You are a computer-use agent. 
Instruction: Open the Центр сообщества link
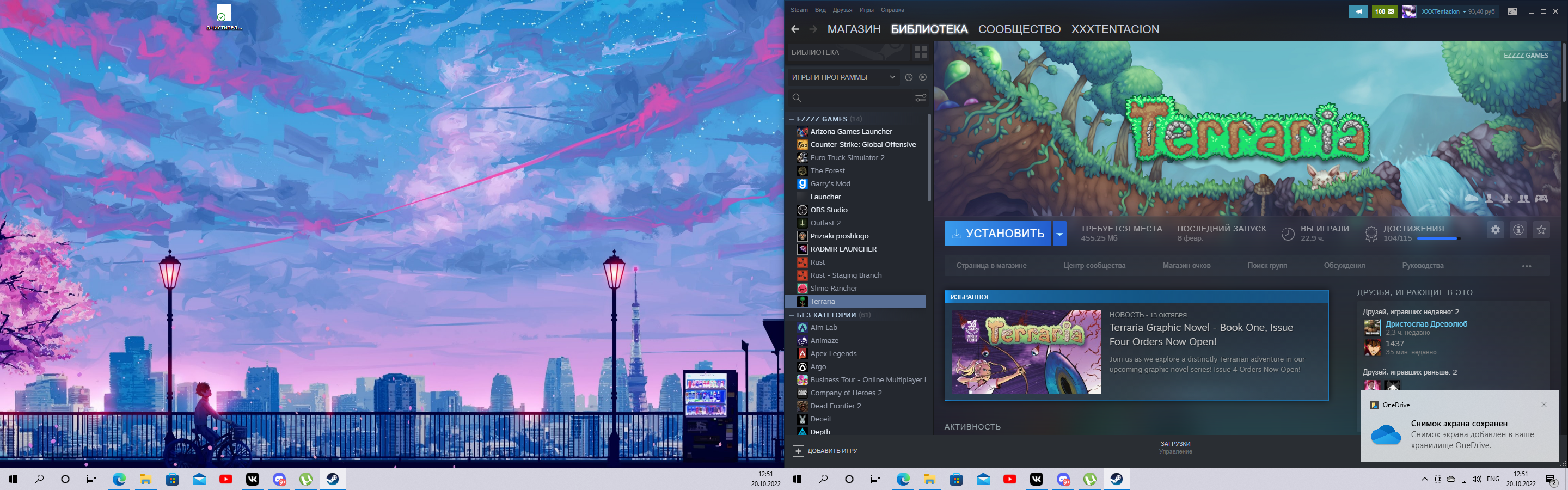click(1094, 266)
